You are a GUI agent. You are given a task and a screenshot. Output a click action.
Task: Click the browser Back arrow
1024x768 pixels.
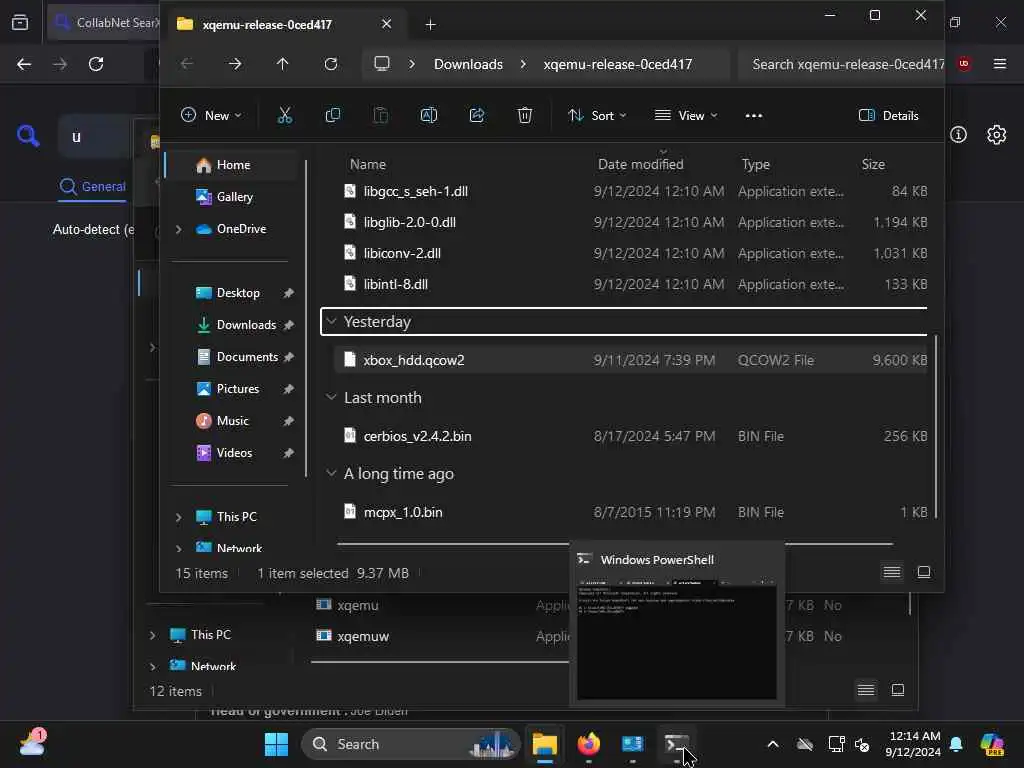pos(24,64)
